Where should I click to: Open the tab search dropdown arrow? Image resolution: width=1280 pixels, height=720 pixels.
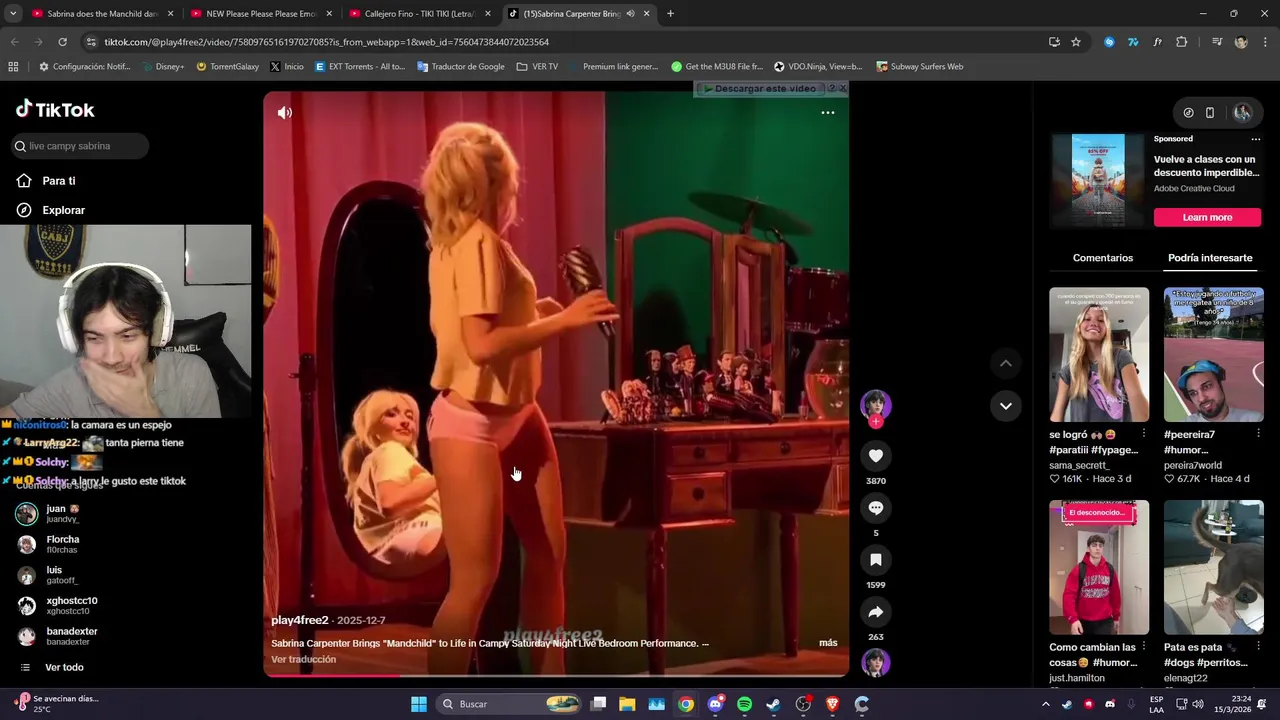pos(12,14)
